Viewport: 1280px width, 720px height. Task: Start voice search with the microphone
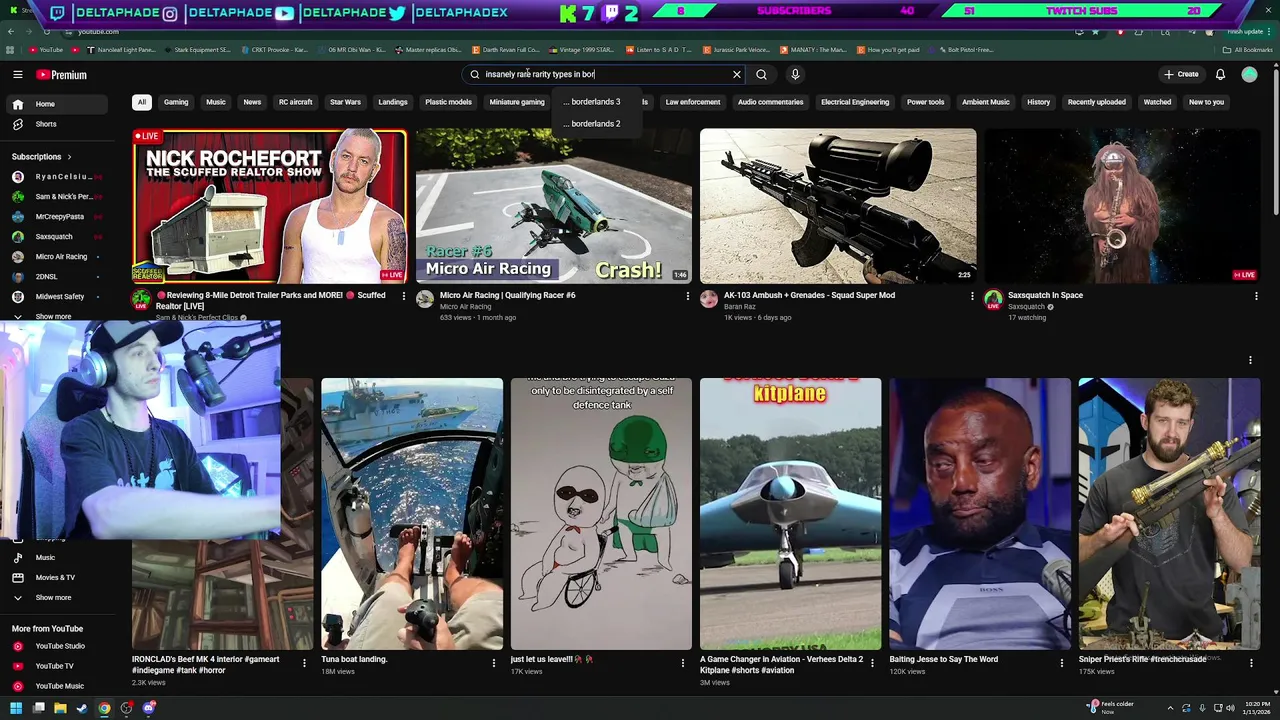point(795,74)
